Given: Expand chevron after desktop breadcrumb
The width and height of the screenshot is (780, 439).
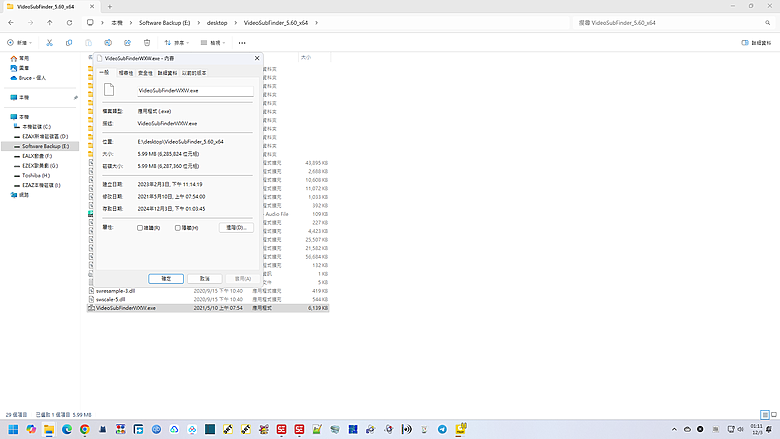Looking at the screenshot, I should [x=235, y=23].
